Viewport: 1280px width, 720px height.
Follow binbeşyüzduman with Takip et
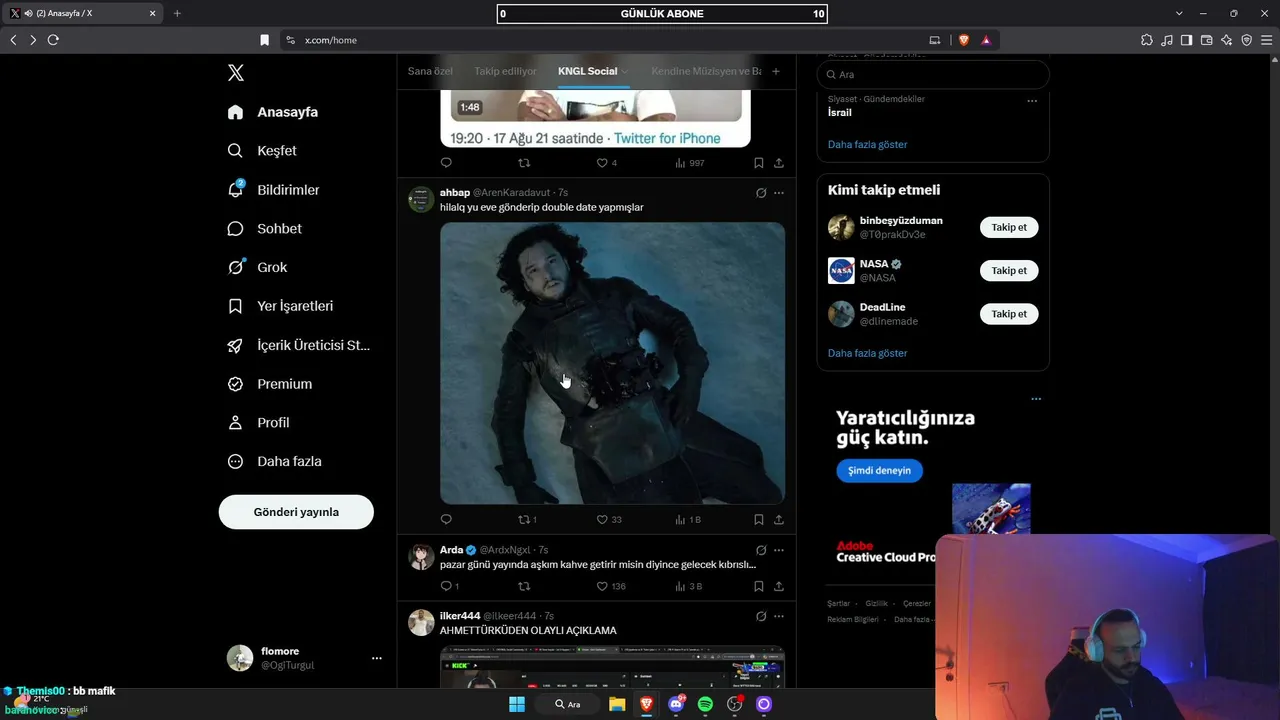pyautogui.click(x=1009, y=227)
